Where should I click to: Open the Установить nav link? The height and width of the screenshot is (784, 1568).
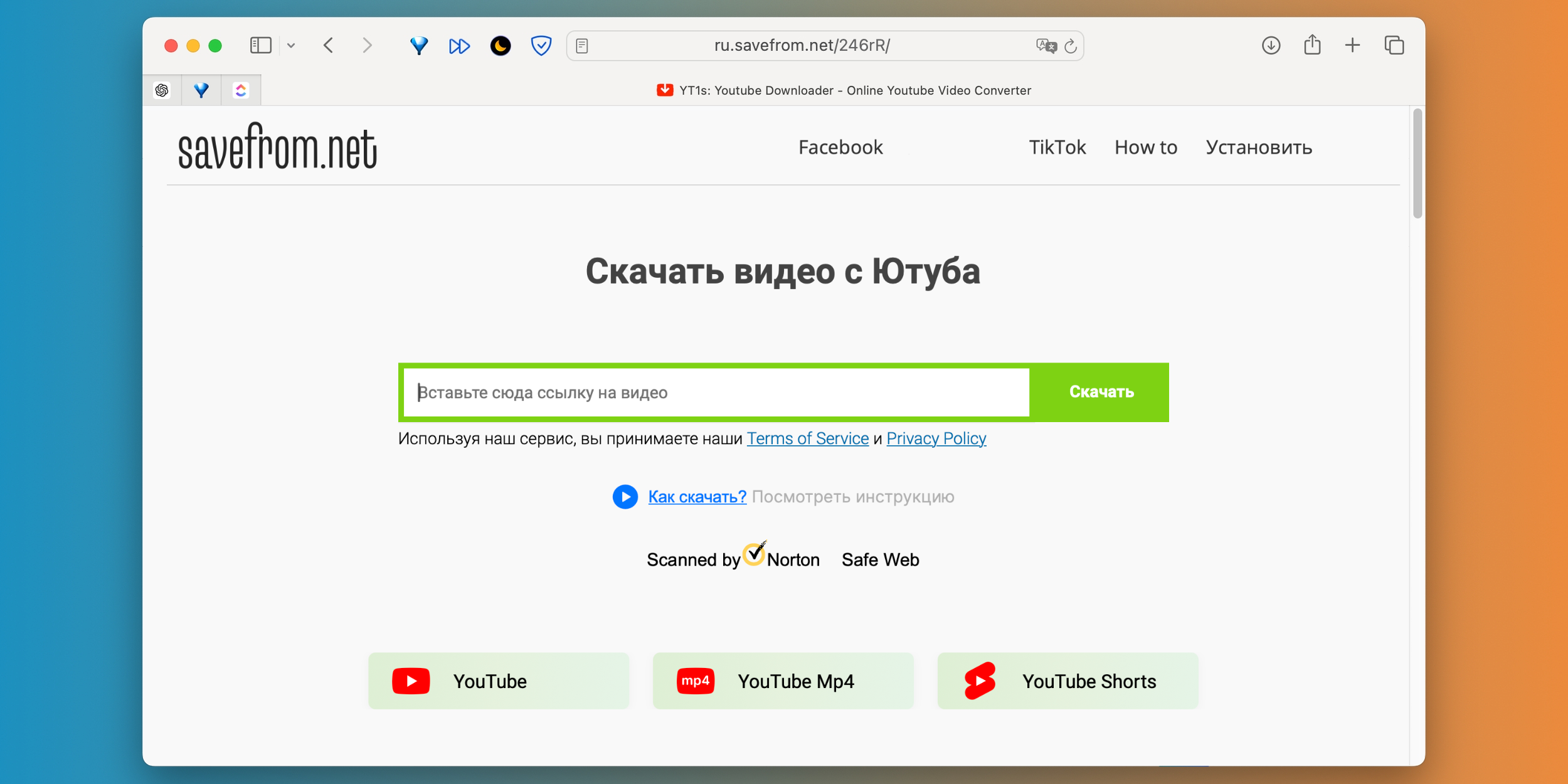pos(1259,147)
